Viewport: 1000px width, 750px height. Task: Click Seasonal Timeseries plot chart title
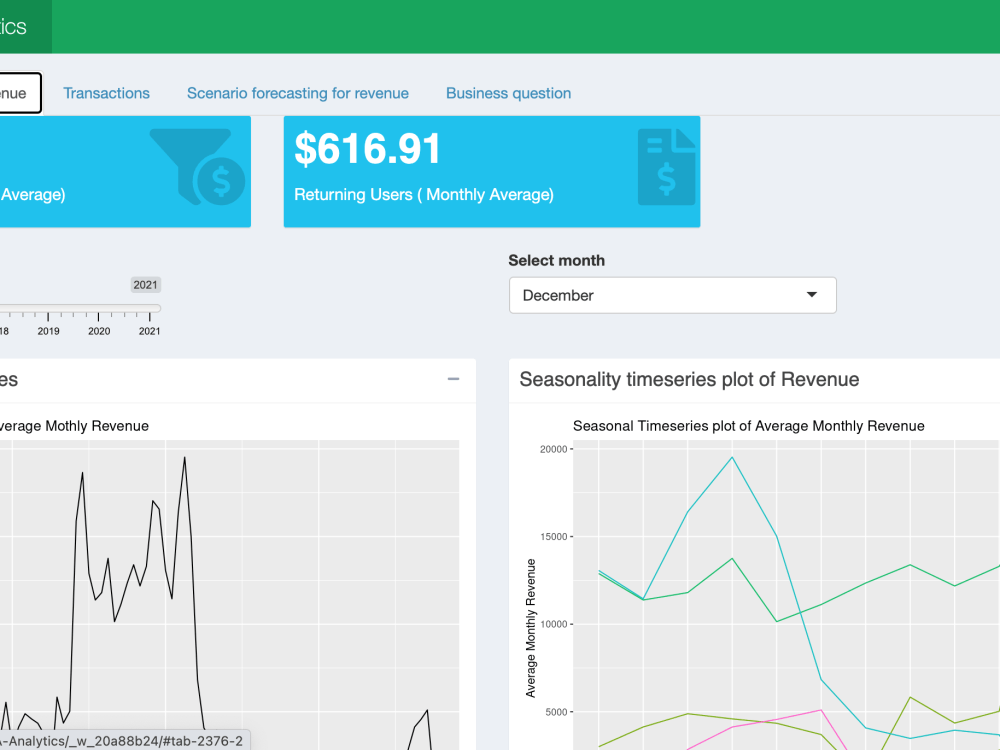(749, 426)
